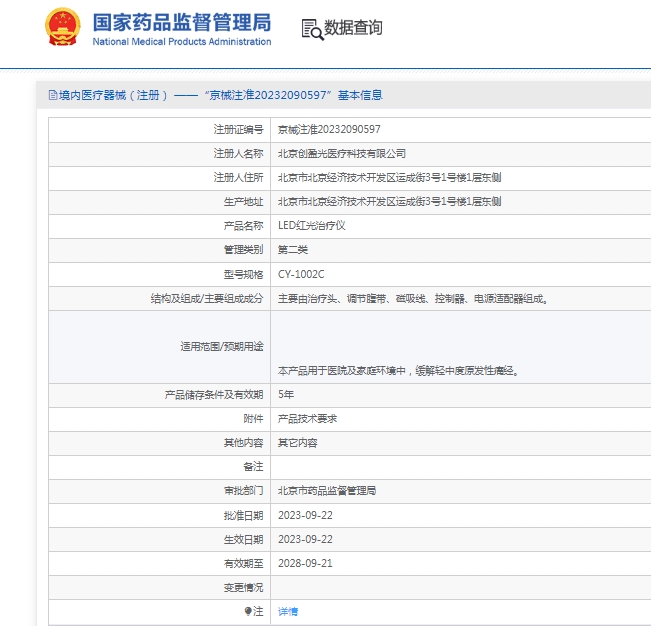Select approving department 北京市药品监督管理局
The height and width of the screenshot is (626, 651).
(x=327, y=491)
